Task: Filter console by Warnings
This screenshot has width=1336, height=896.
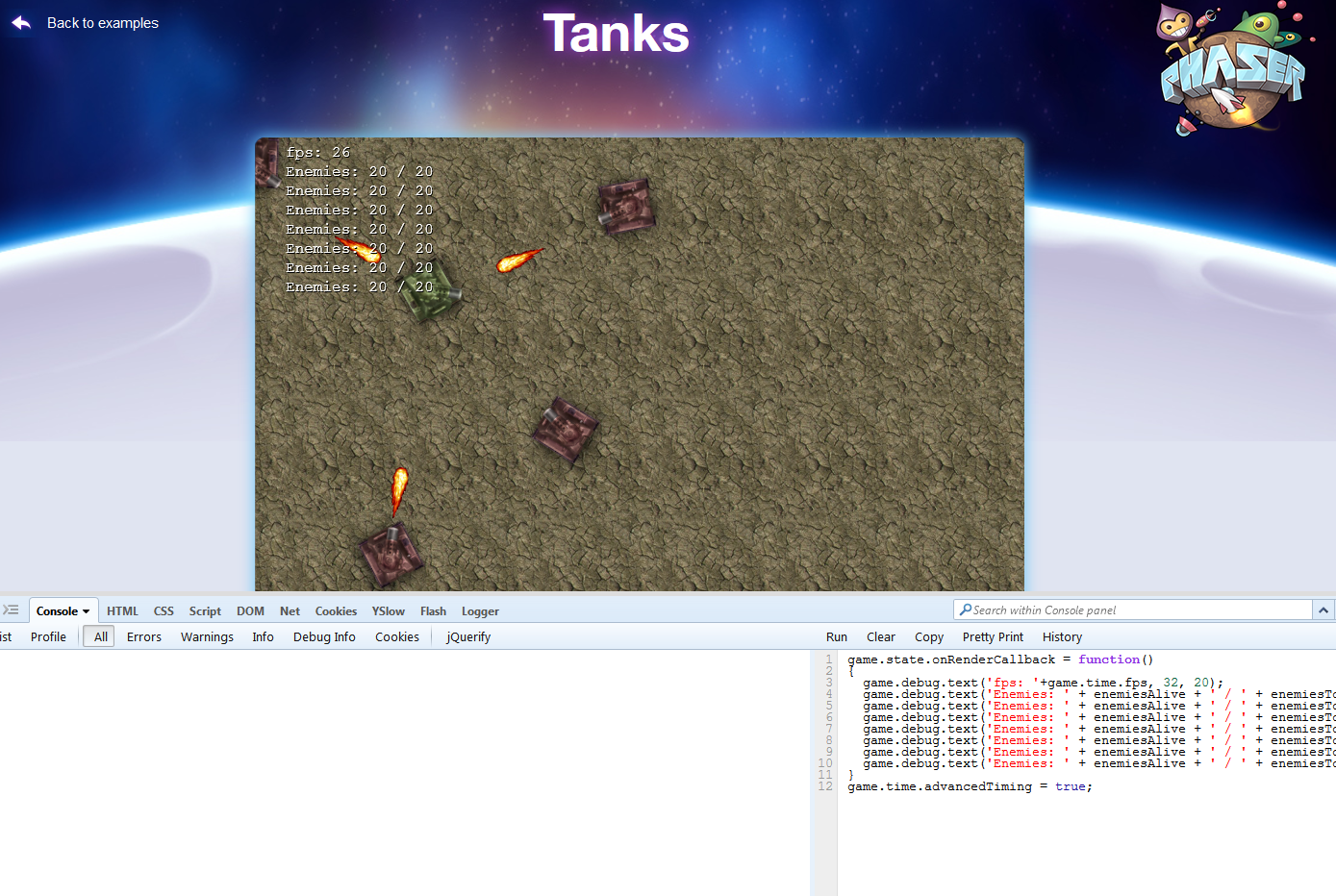Action: click(x=207, y=637)
